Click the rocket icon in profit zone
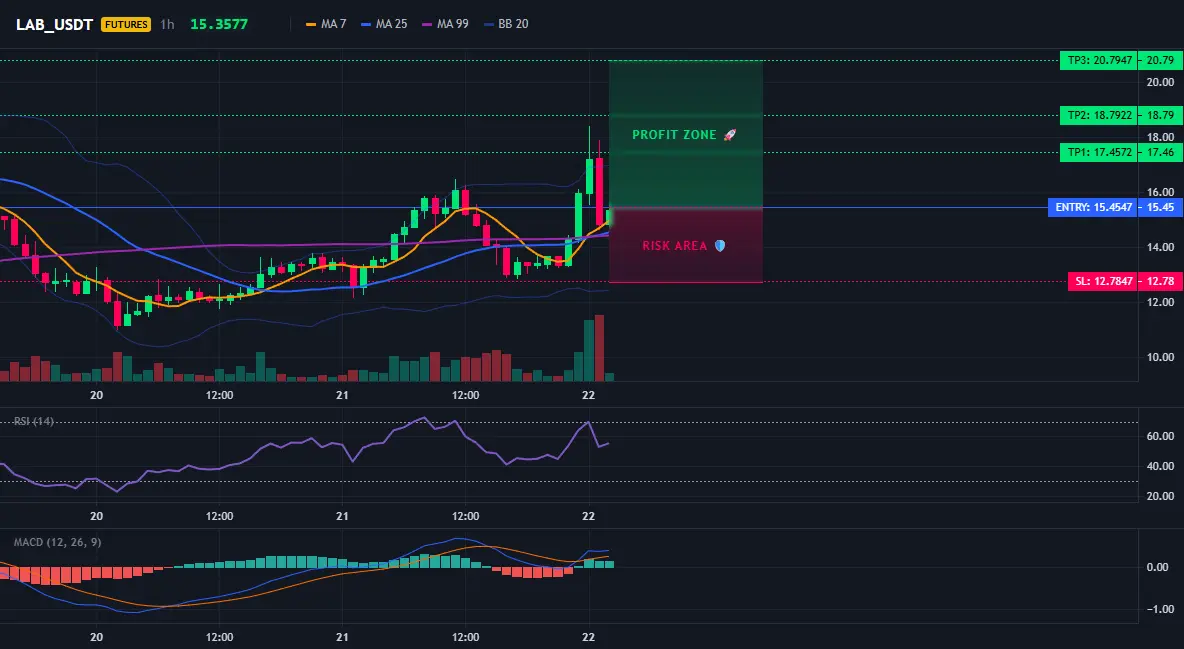Image resolution: width=1184 pixels, height=649 pixels. (729, 134)
